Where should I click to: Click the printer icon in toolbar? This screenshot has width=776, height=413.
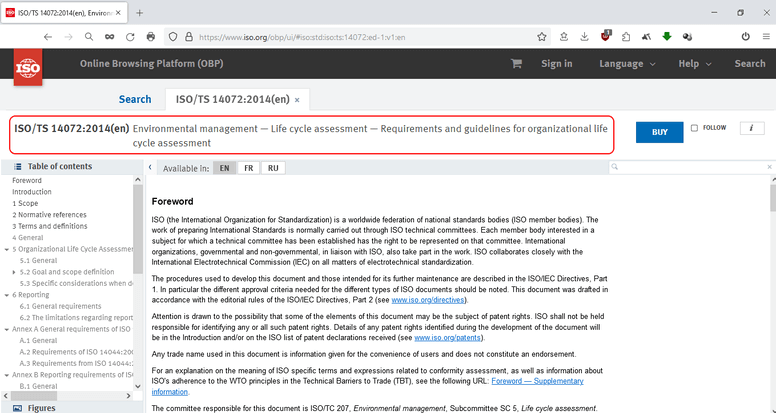[x=151, y=37]
